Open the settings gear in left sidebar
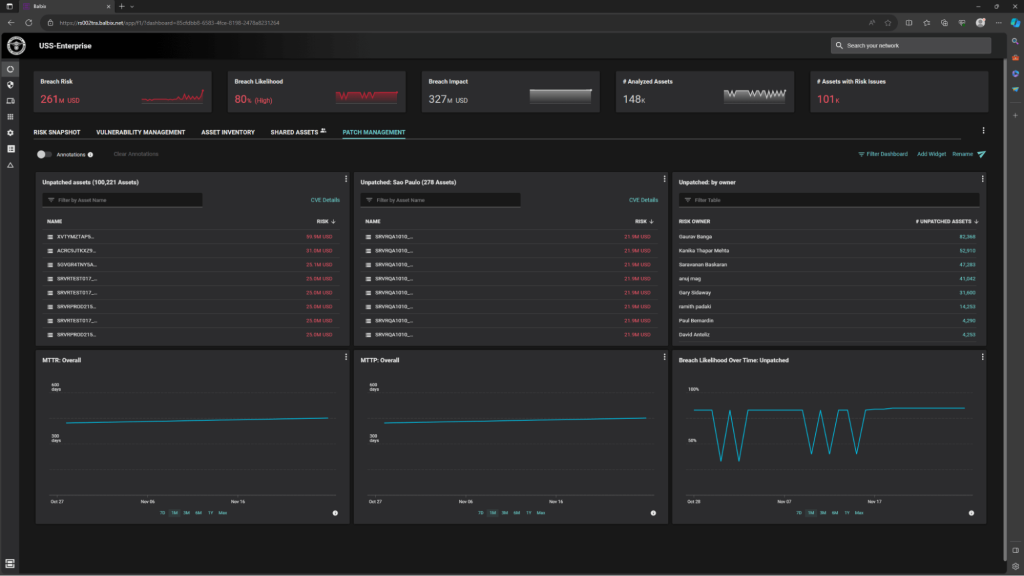The width and height of the screenshot is (1024, 576). 10,133
